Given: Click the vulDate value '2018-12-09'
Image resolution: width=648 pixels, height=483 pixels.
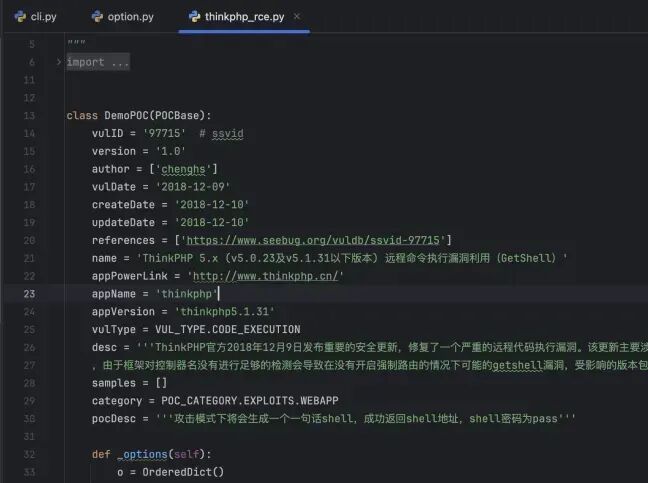Looking at the screenshot, I should click(x=193, y=187).
